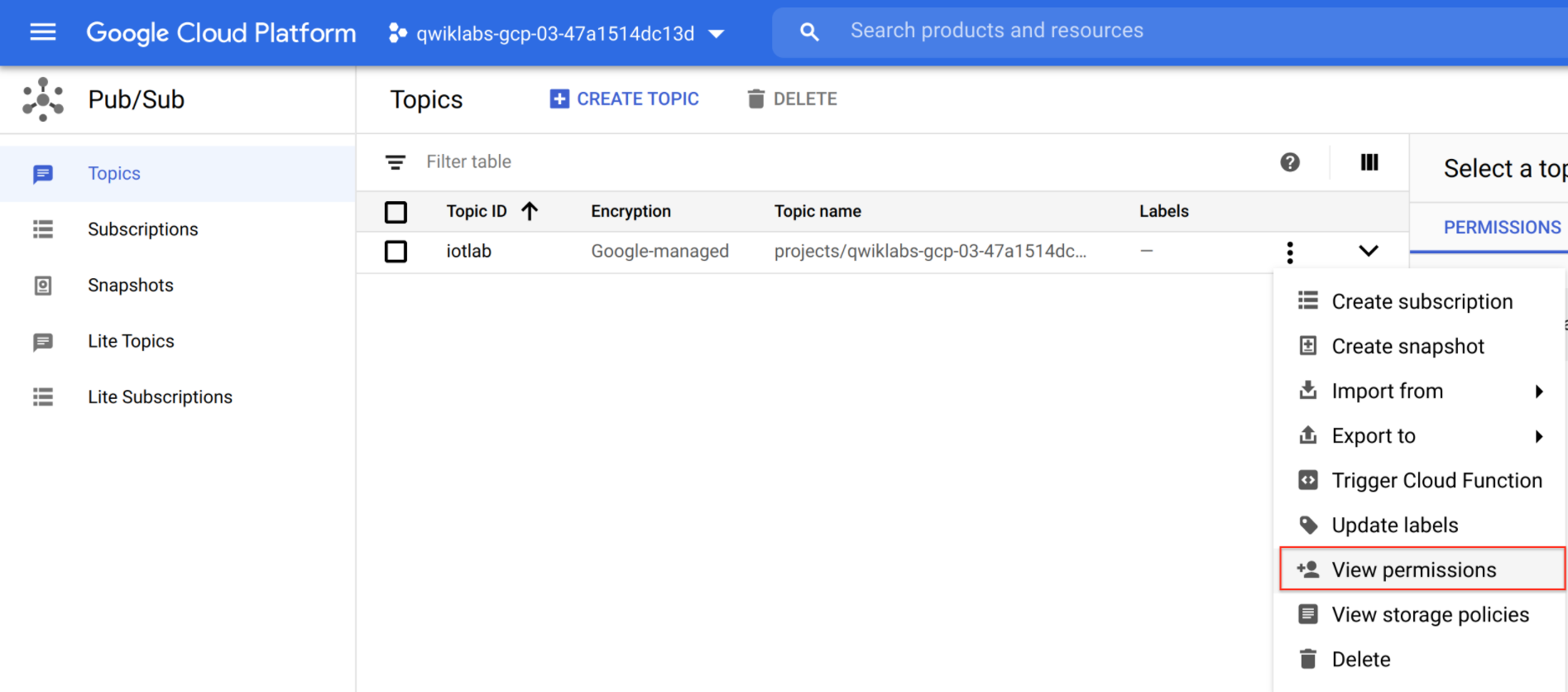Choose Update labels from the menu
1568x692 pixels.
1420,526
